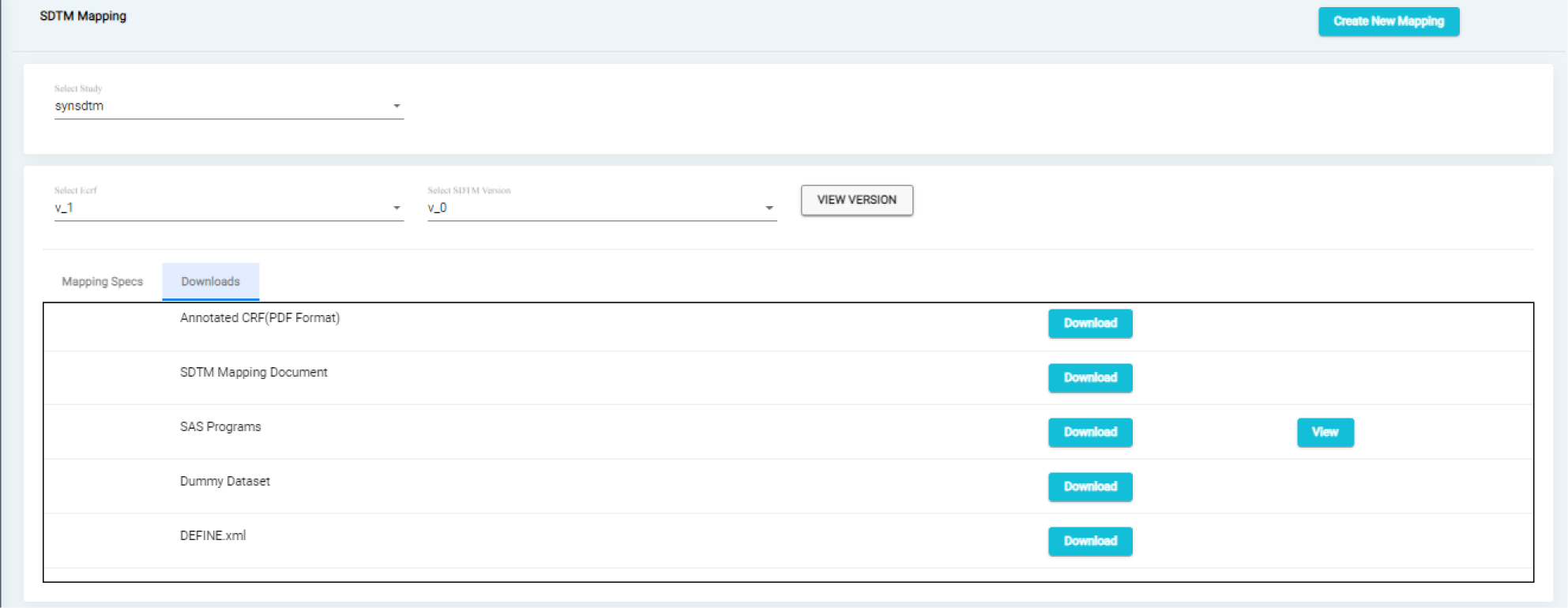Select the Downloads tab

click(x=210, y=282)
